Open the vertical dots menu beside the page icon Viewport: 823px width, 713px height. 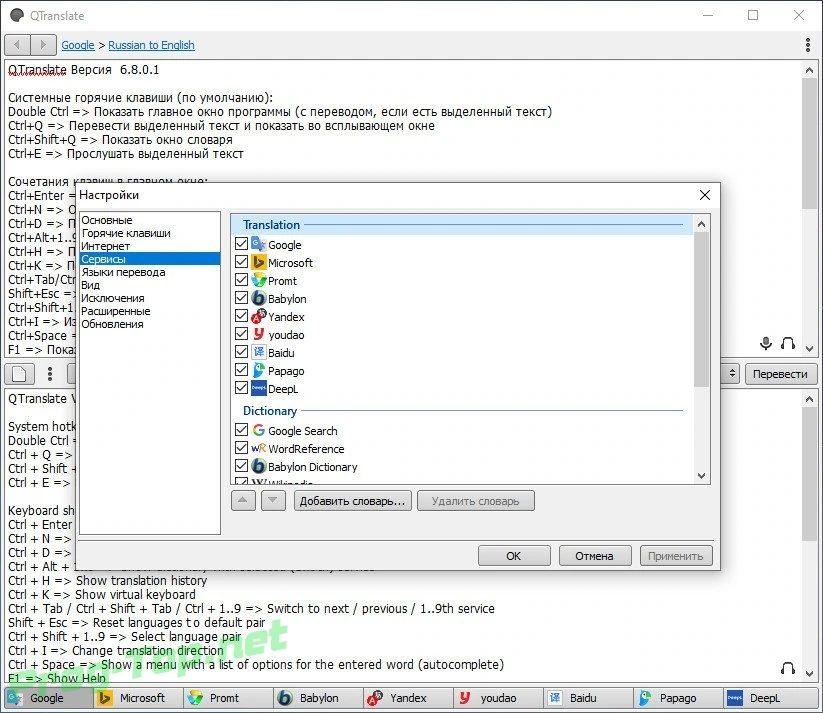(x=50, y=374)
